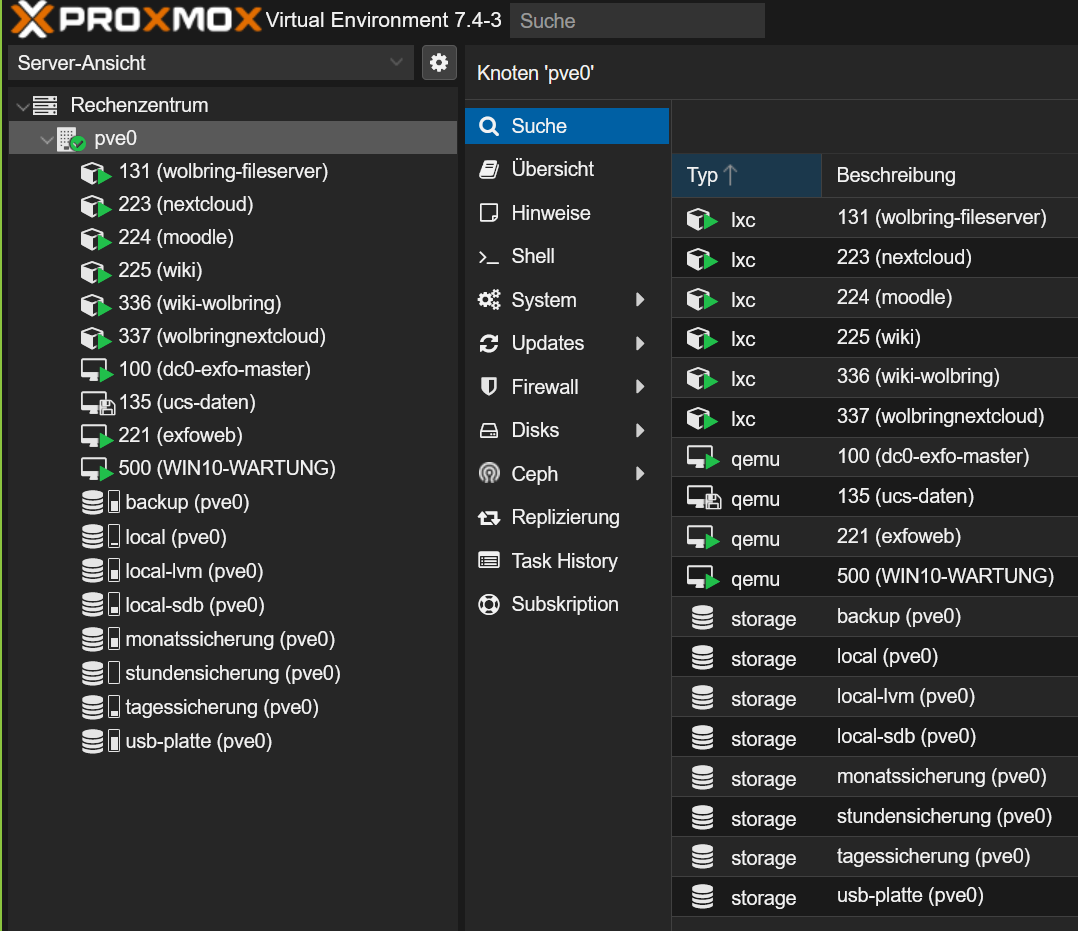Open the node Shell
This screenshot has height=931, width=1078.
[566, 256]
